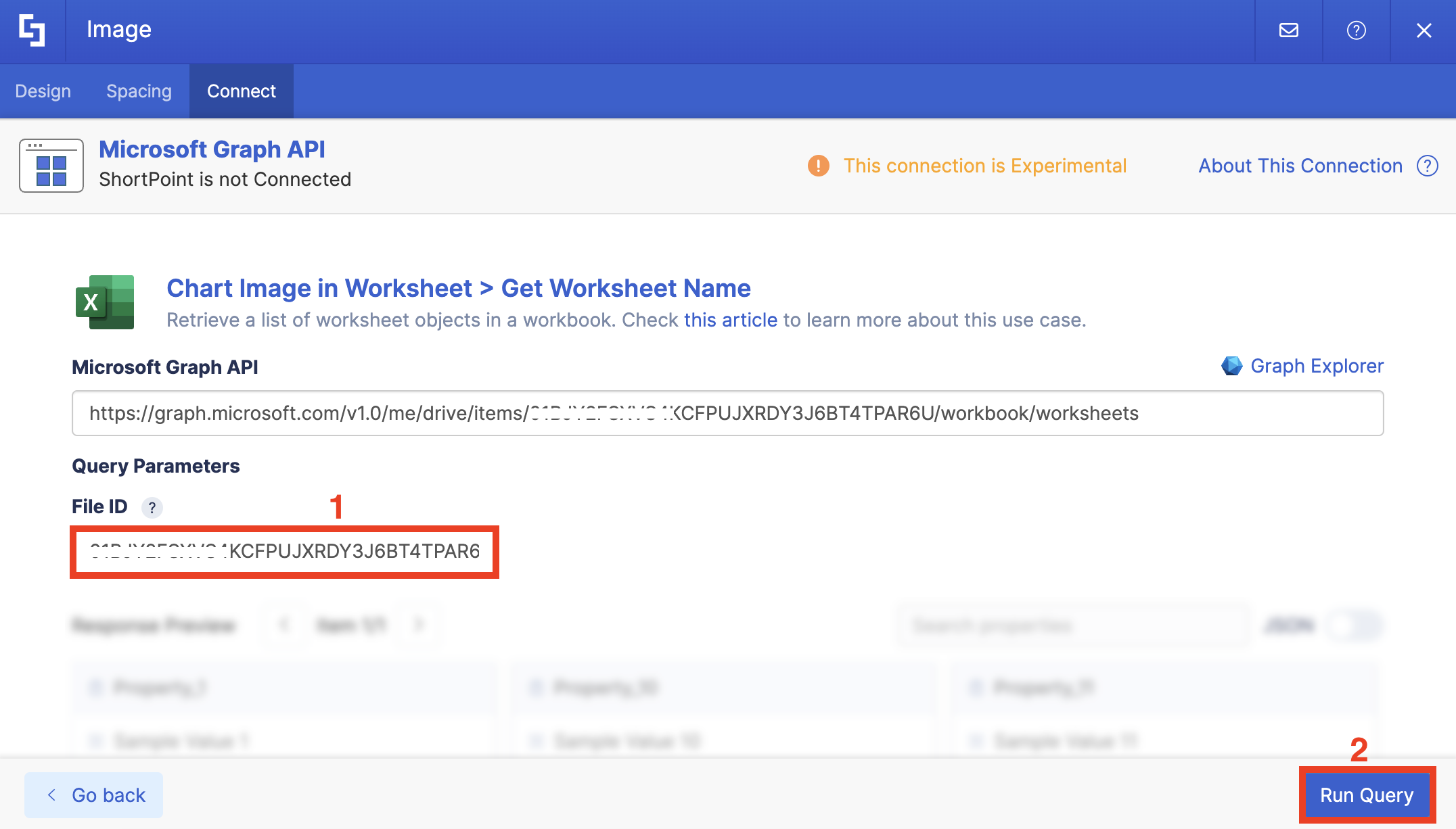Viewport: 1456px width, 829px height.
Task: Toggle the JSON view switch
Action: tap(1353, 625)
